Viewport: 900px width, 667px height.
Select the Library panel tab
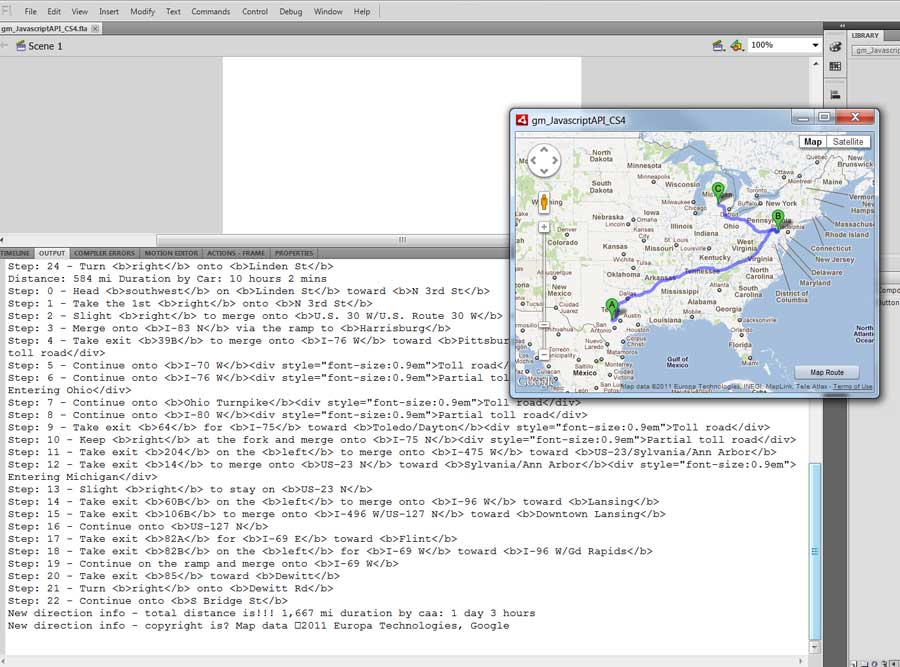(x=866, y=36)
